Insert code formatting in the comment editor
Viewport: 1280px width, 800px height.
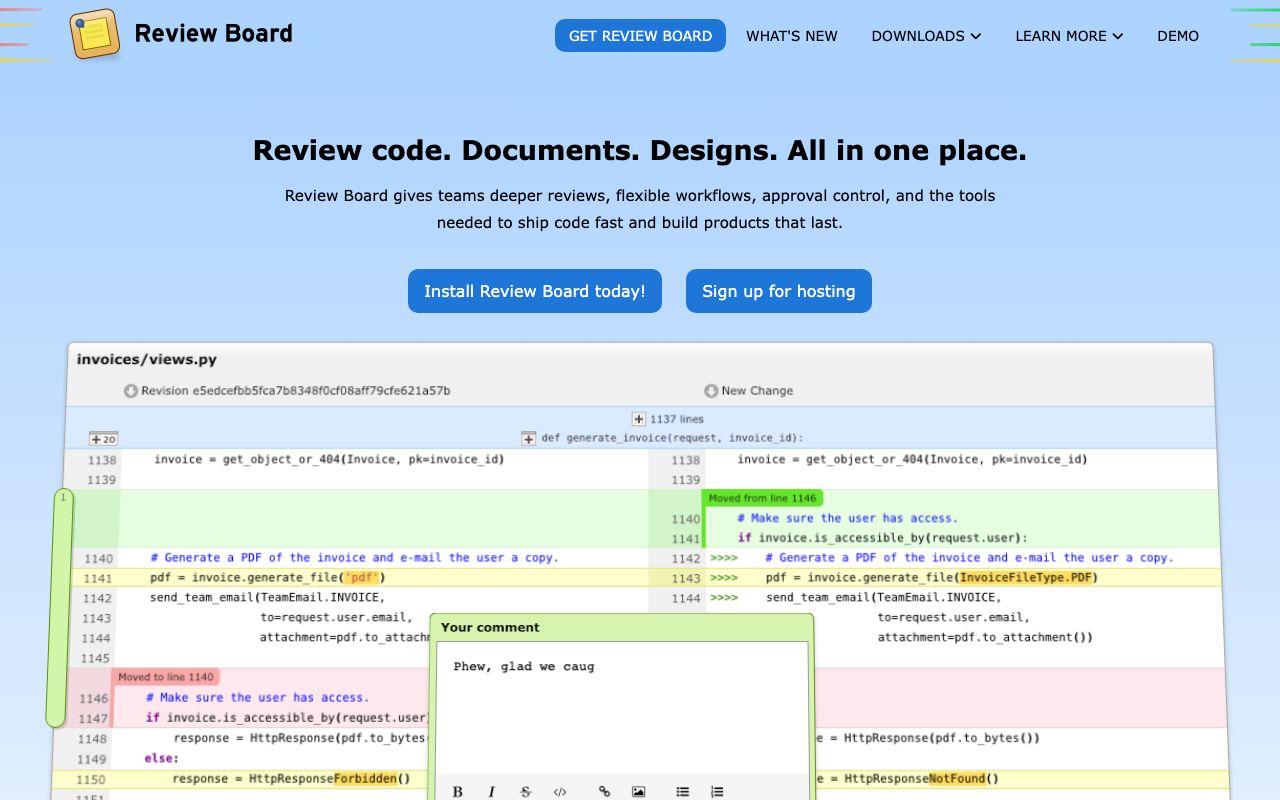click(560, 791)
